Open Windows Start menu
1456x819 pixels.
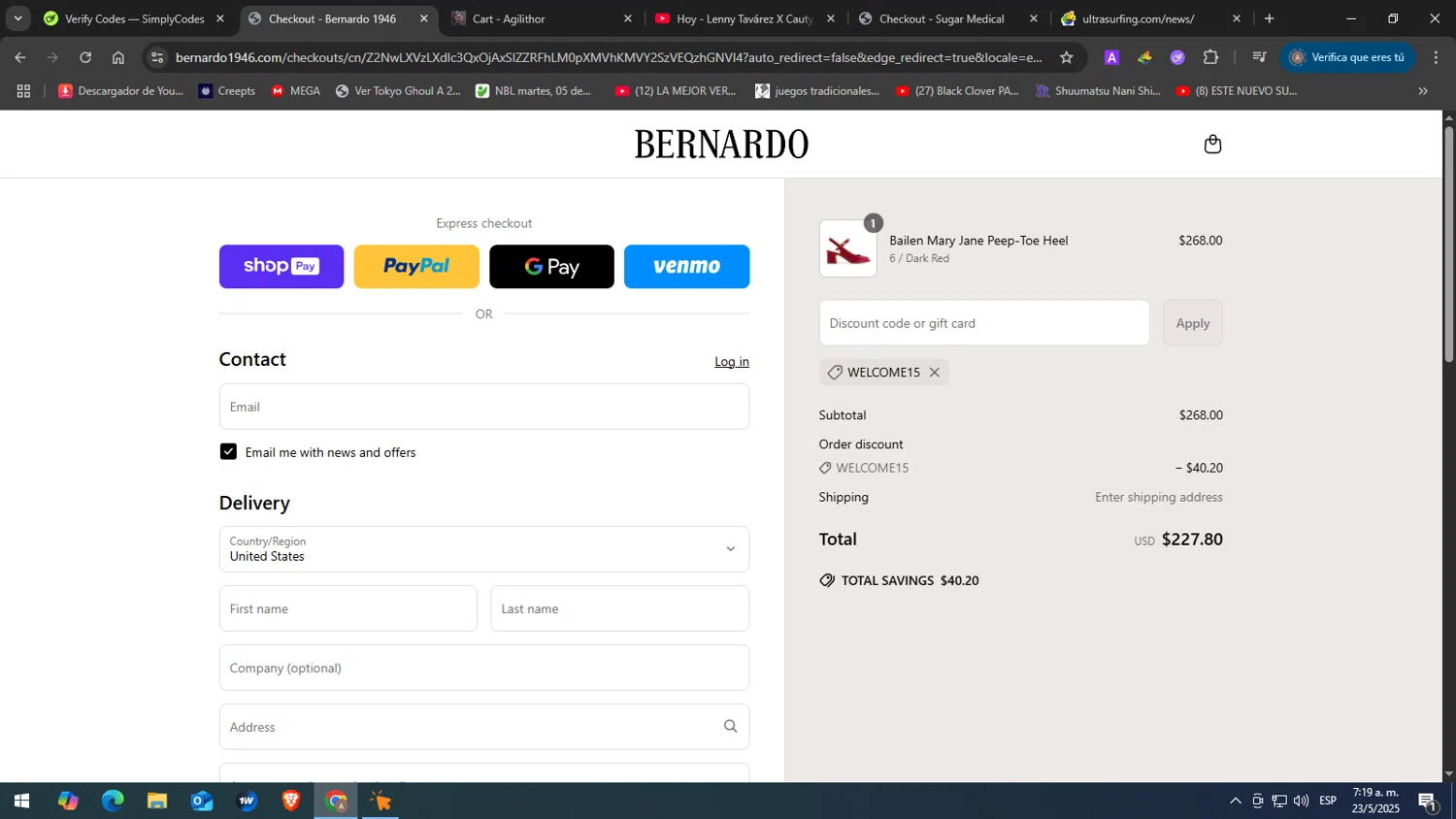21,802
